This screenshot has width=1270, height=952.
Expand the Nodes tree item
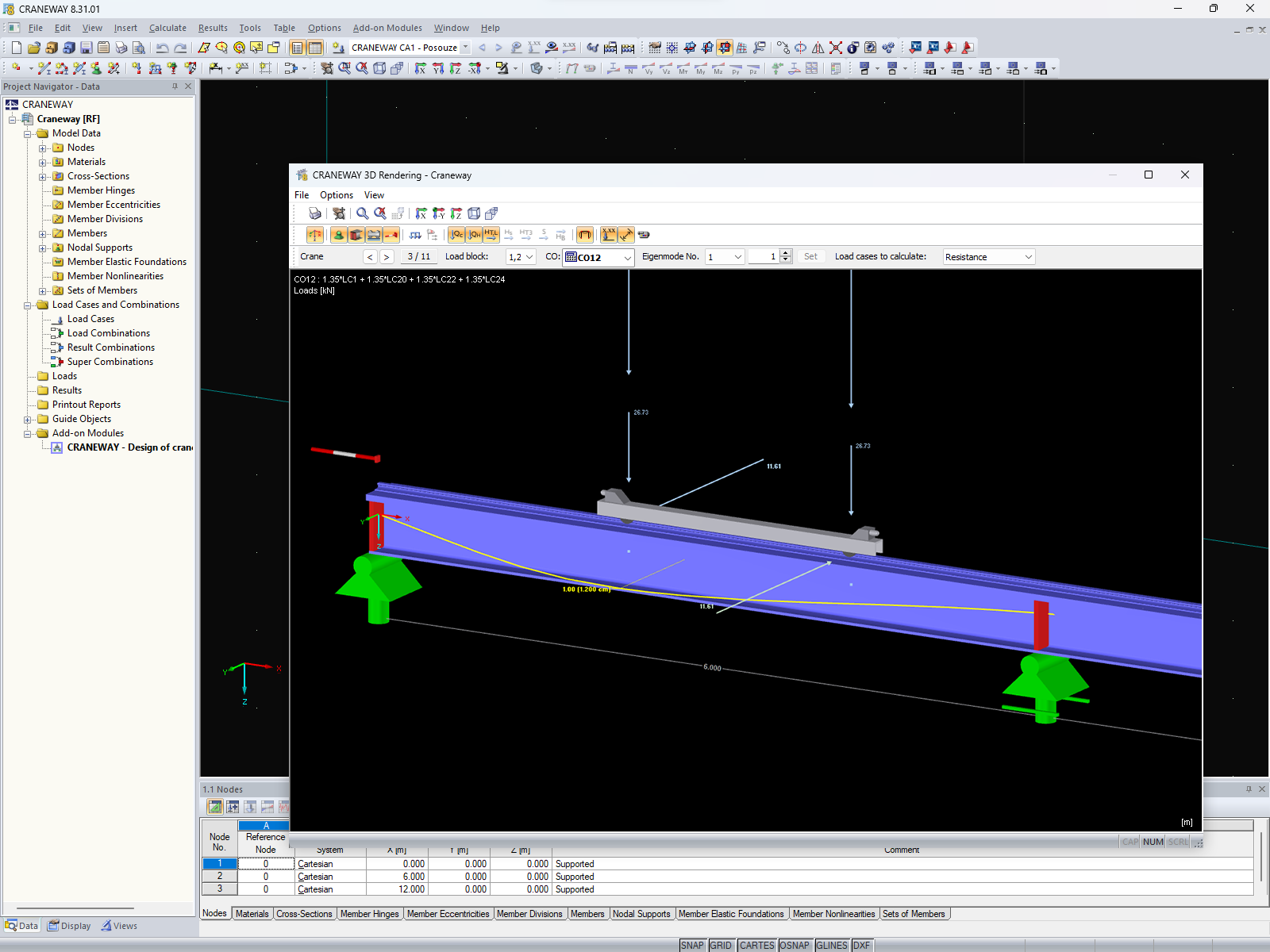tap(43, 148)
